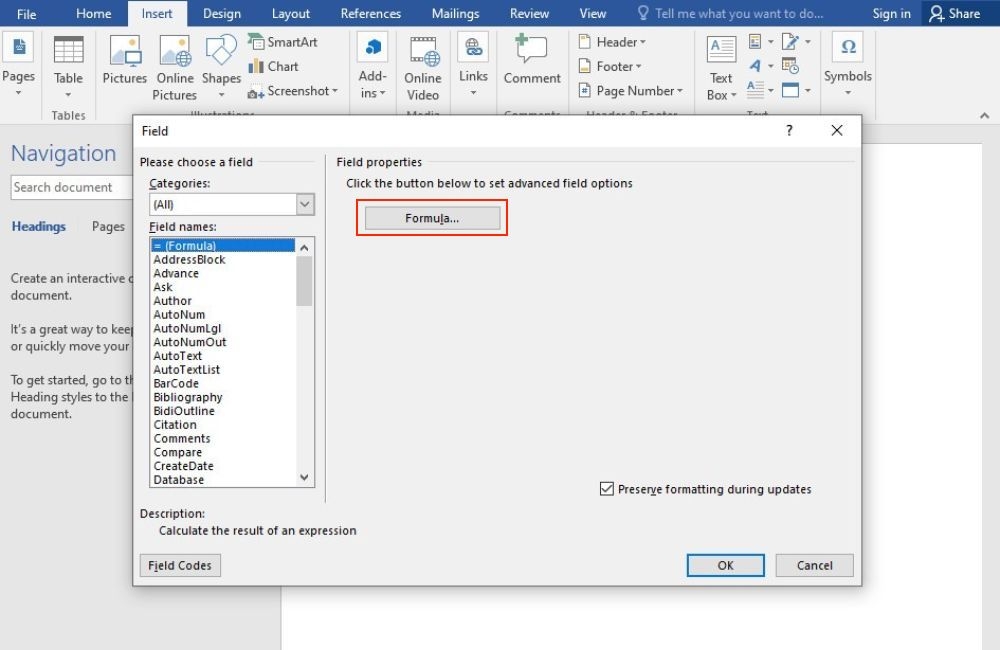The height and width of the screenshot is (650, 1000).
Task: Click the dialog Help question mark
Action: tap(789, 131)
